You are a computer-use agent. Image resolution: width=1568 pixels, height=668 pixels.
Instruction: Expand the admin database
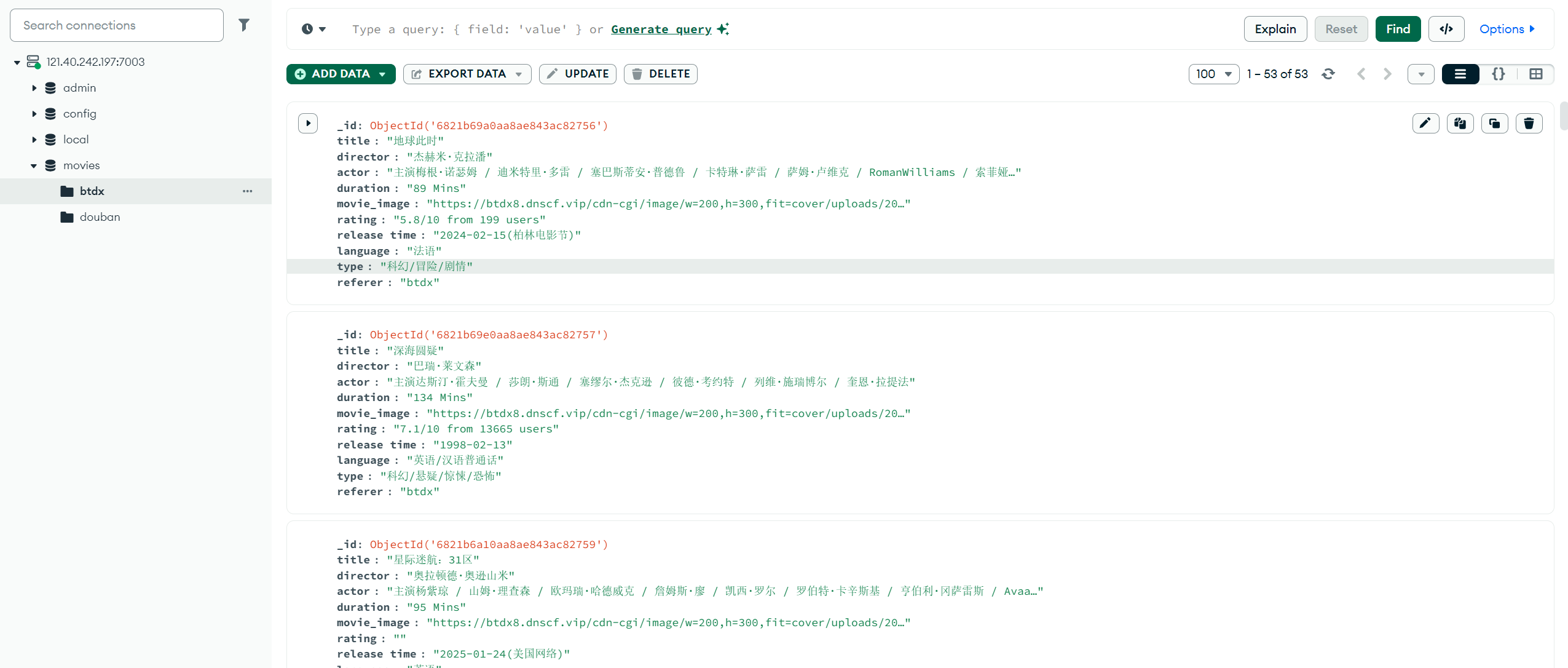point(34,88)
